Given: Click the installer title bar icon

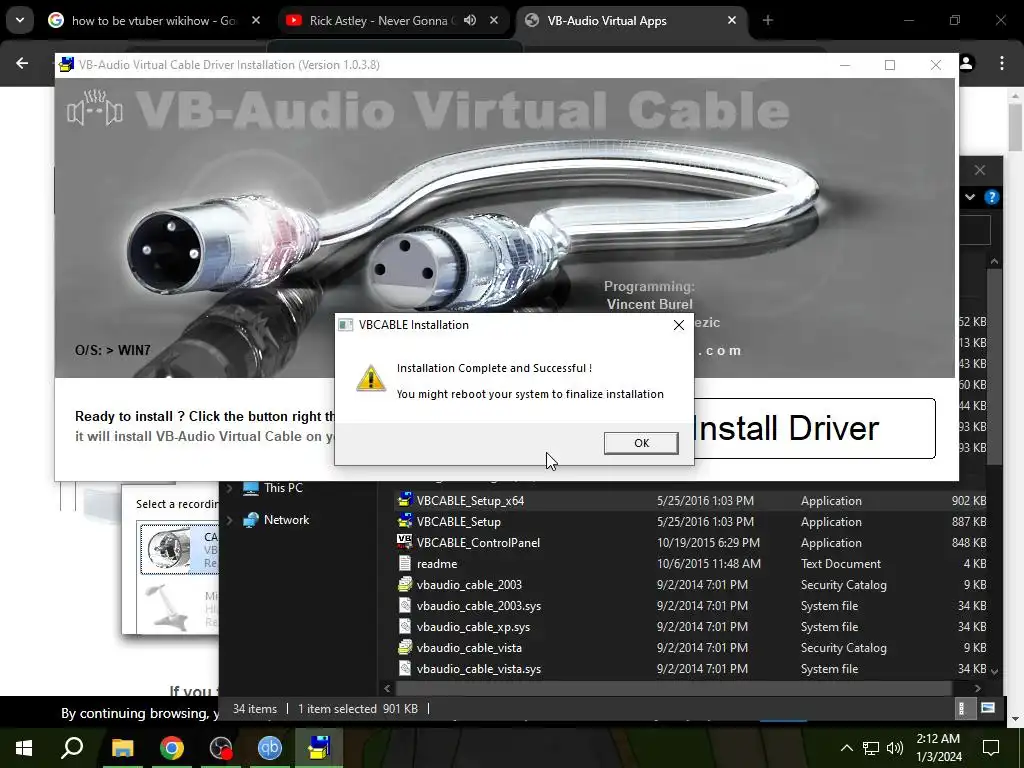Looking at the screenshot, I should (x=66, y=65).
